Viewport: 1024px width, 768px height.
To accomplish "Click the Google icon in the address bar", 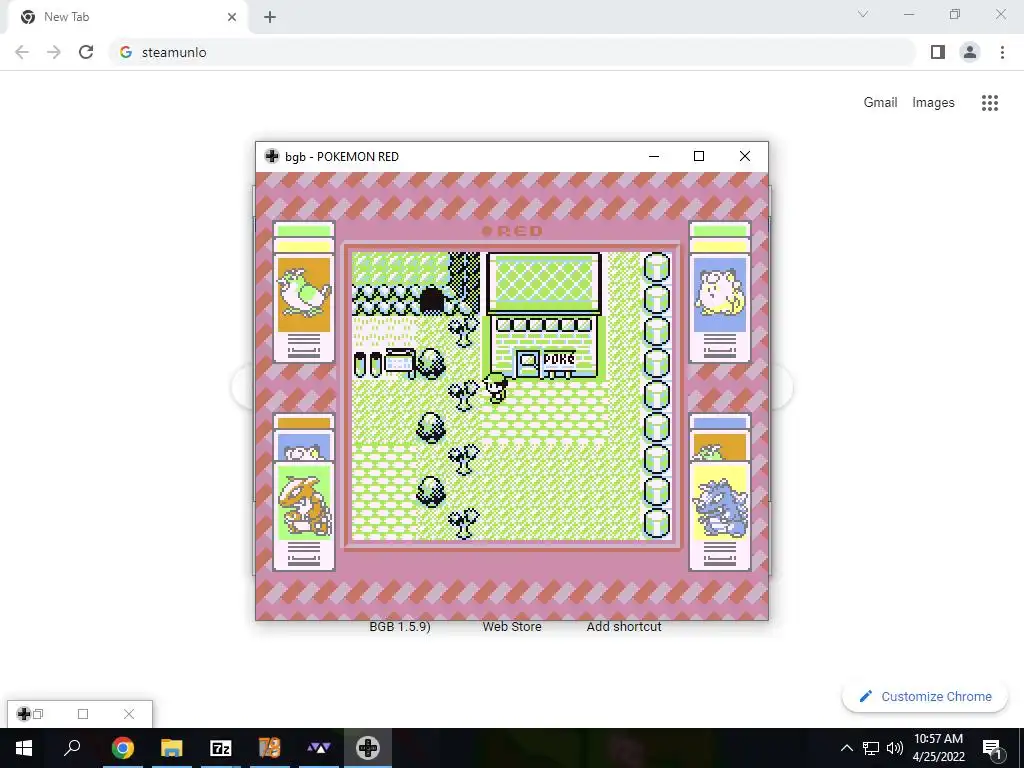I will 126,52.
